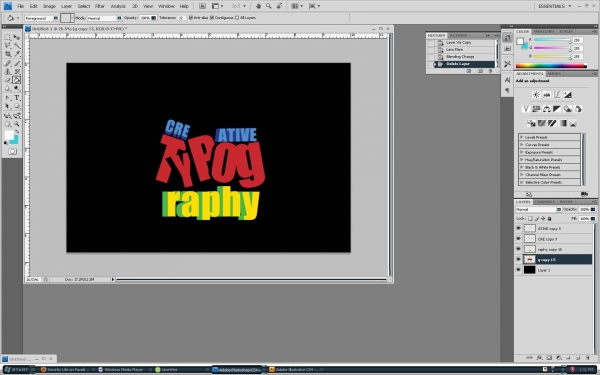
Task: Select Blending Change history state
Action: pos(460,56)
